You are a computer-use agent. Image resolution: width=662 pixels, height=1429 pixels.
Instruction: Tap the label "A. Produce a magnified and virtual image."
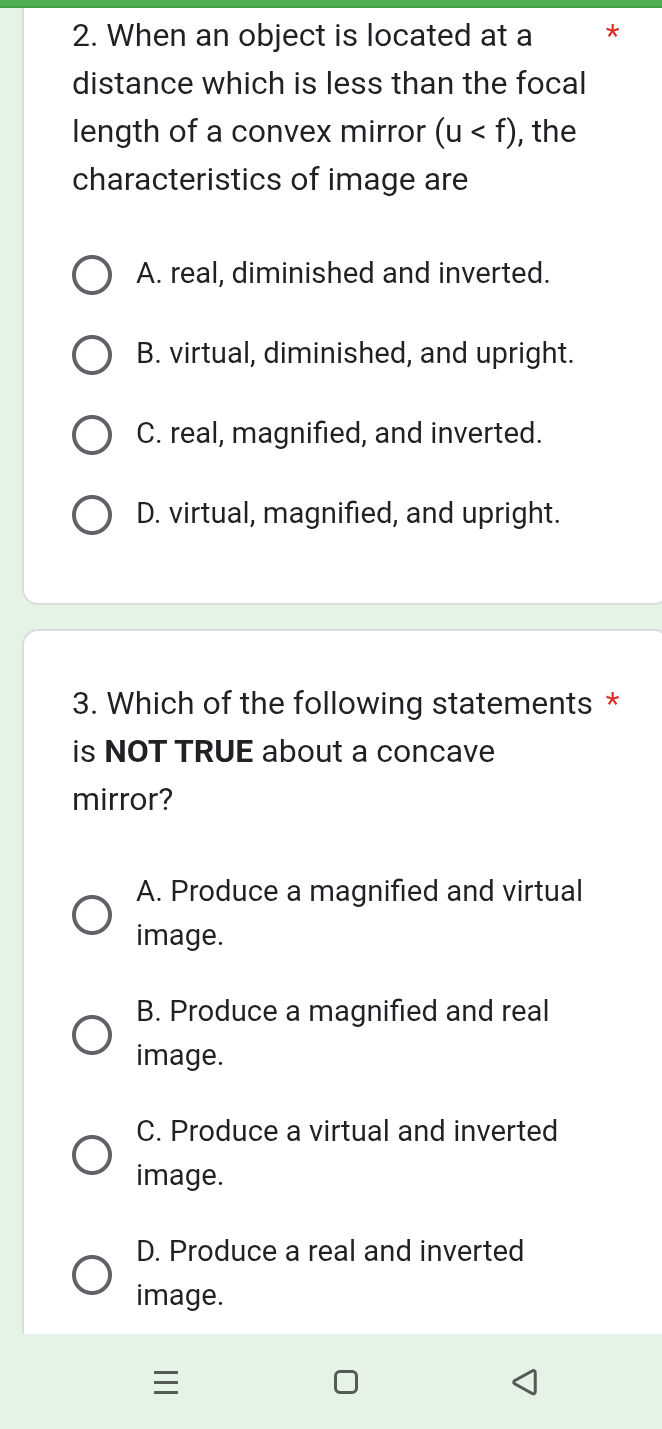point(358,912)
